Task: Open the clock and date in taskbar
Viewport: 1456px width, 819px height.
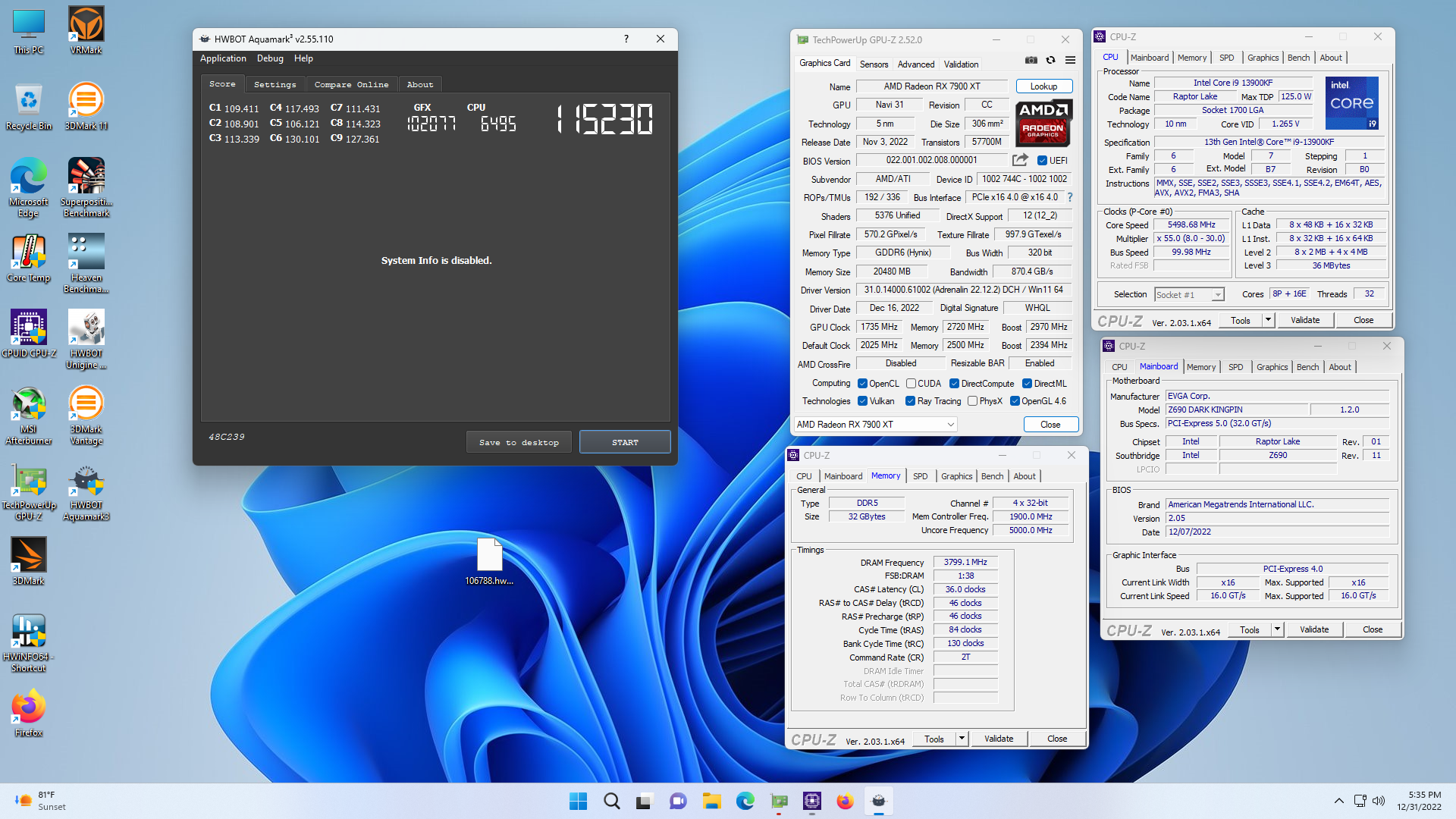Action: pos(1419,801)
